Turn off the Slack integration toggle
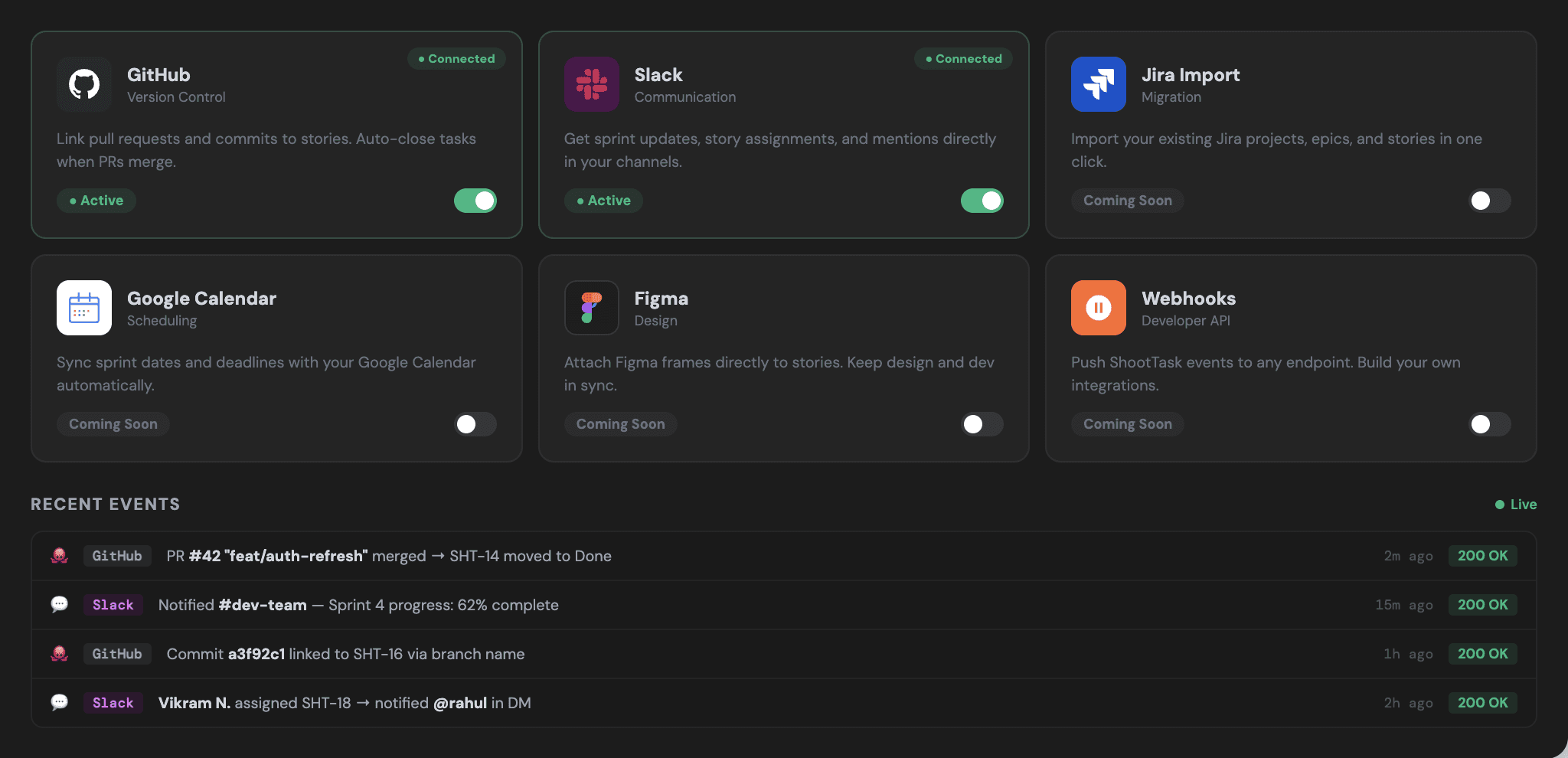Image resolution: width=1568 pixels, height=758 pixels. 982,201
